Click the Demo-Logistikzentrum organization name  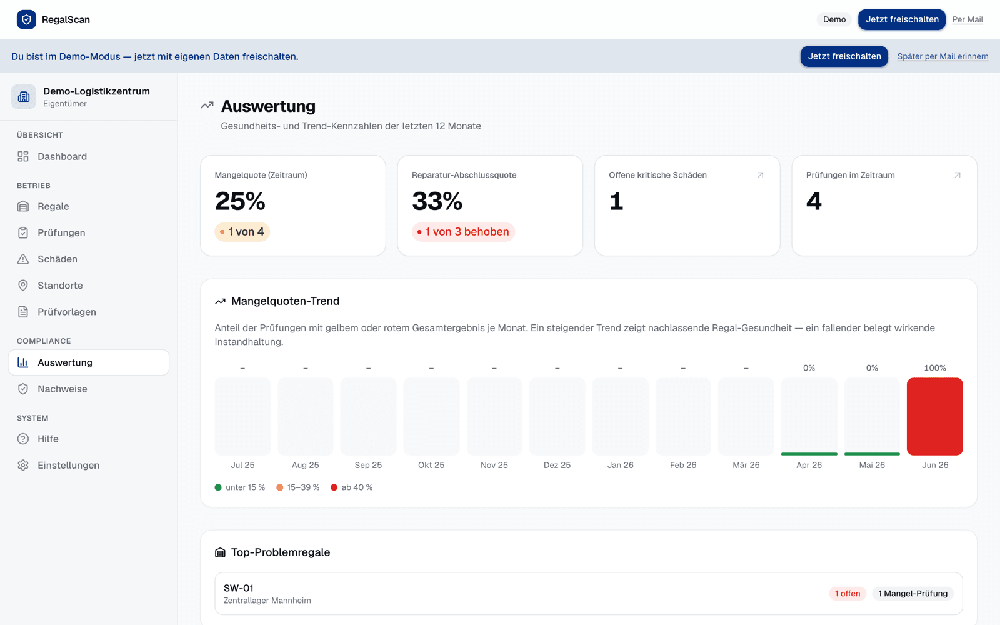pyautogui.click(x=96, y=91)
